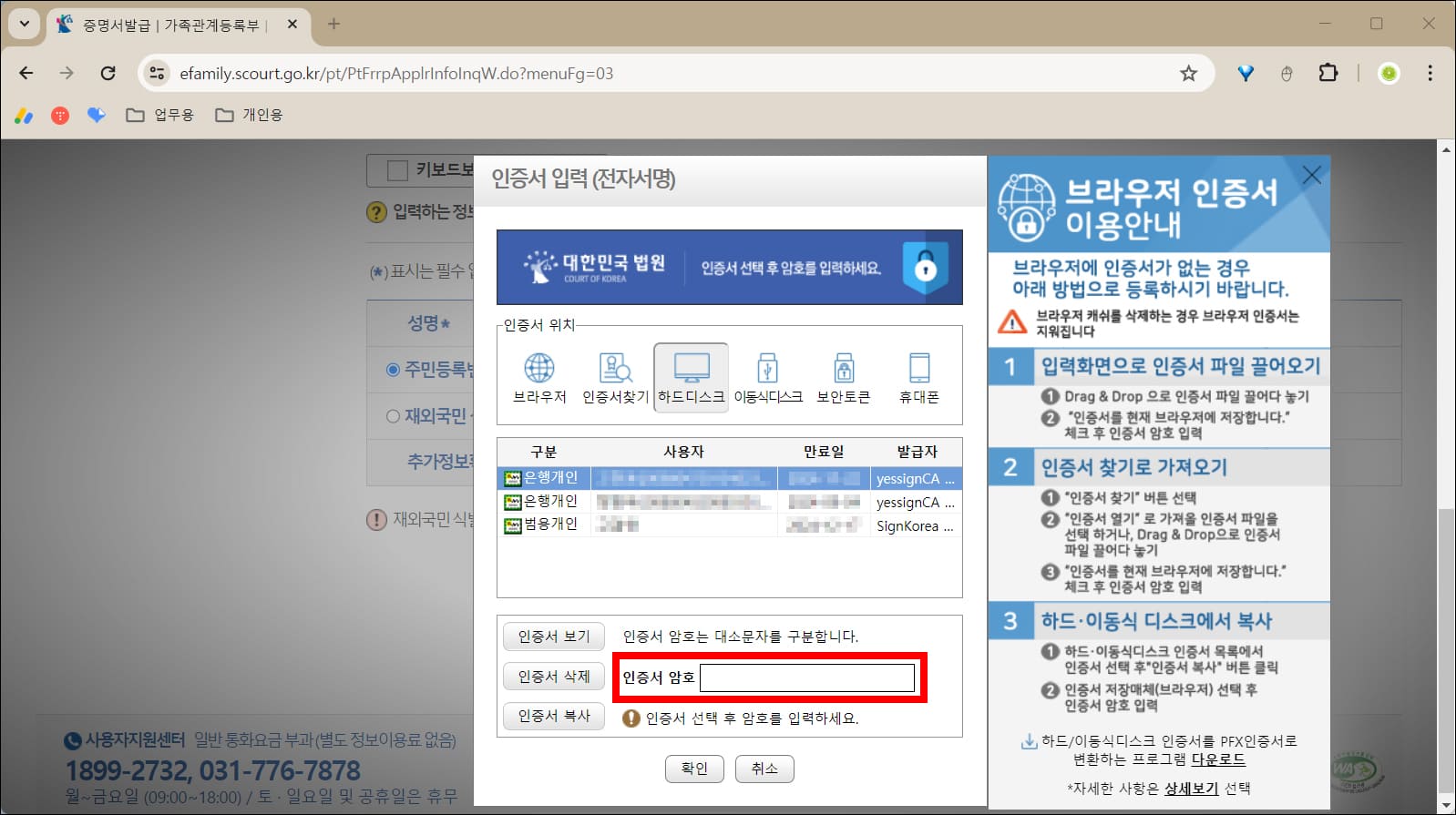The width and height of the screenshot is (1456, 815).
Task: Click the 만료일 column header
Action: [824, 452]
